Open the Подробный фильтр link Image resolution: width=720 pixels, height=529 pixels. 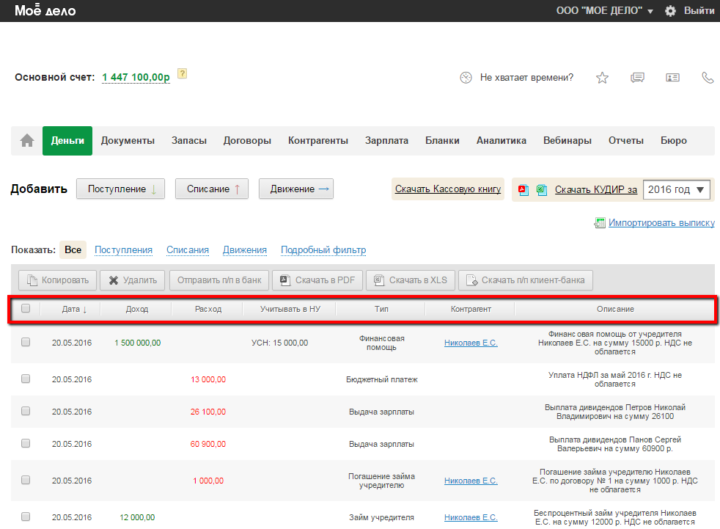(323, 250)
